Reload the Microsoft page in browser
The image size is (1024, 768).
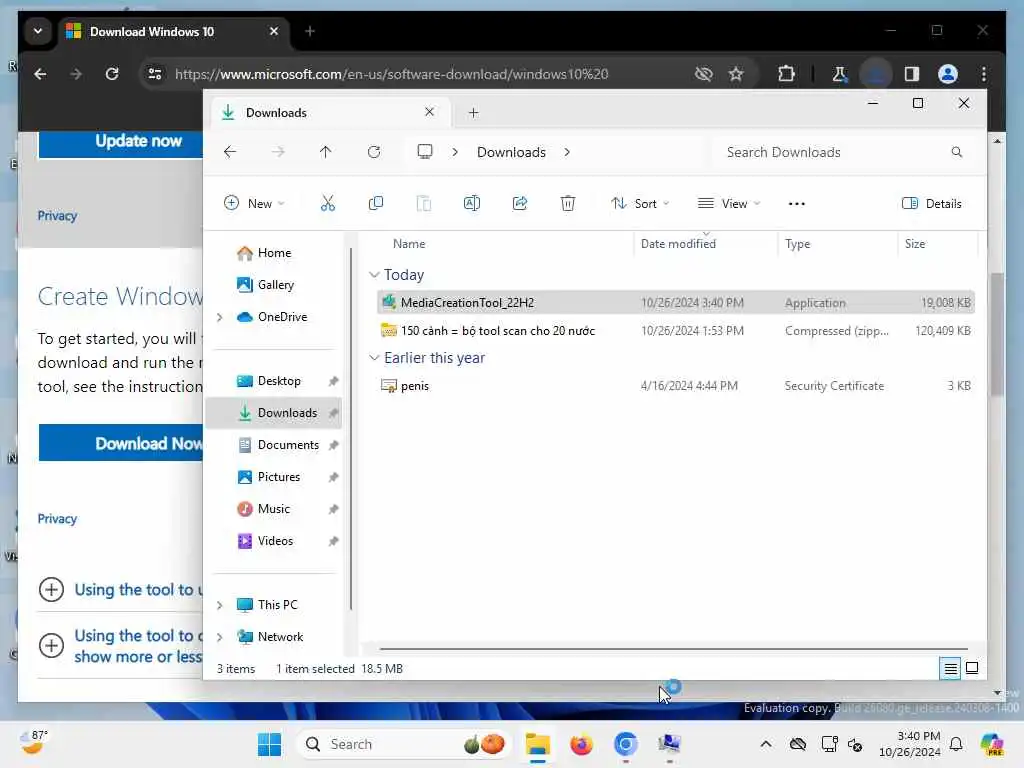(112, 74)
